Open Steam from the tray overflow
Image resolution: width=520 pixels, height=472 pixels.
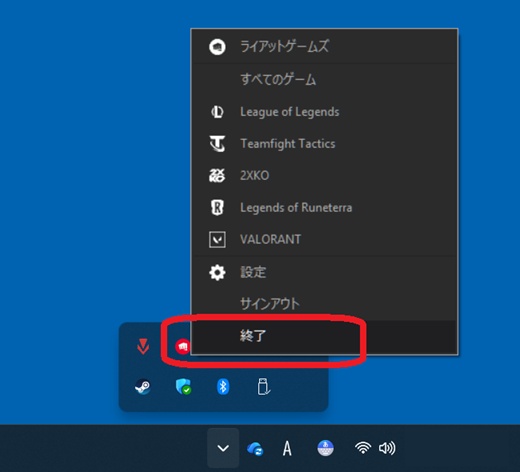[x=143, y=387]
